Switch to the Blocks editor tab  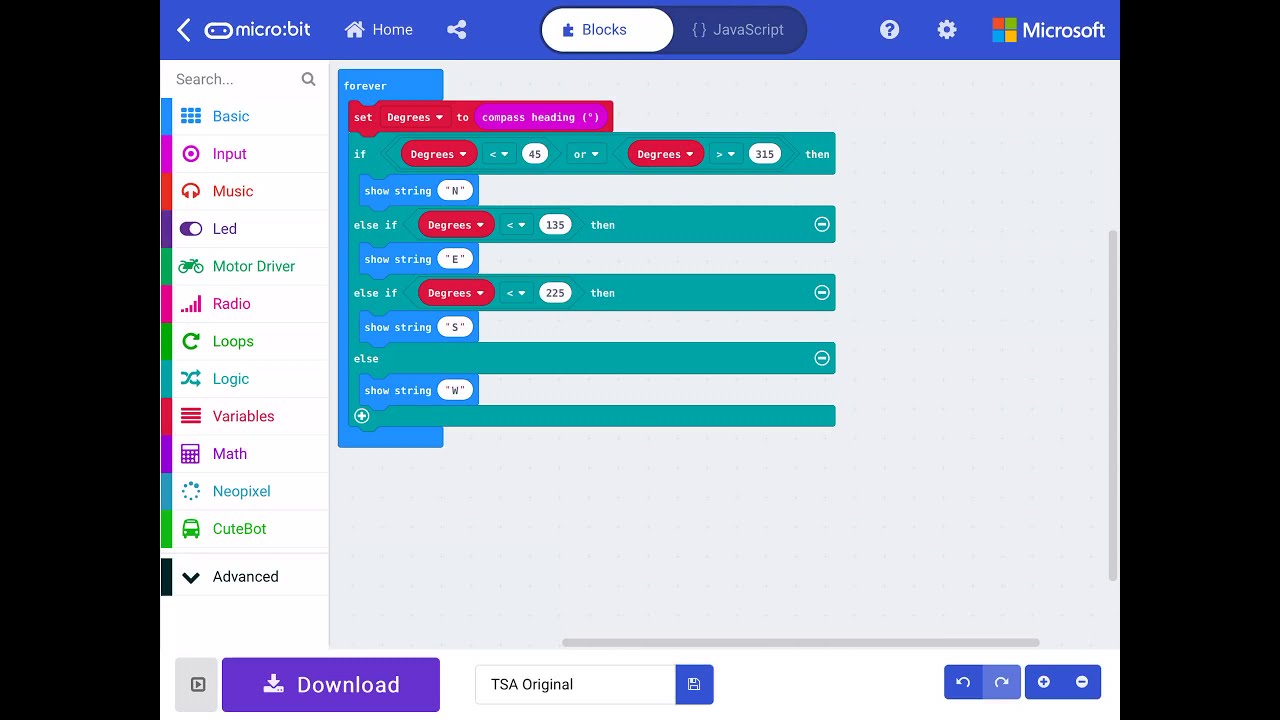tap(607, 30)
